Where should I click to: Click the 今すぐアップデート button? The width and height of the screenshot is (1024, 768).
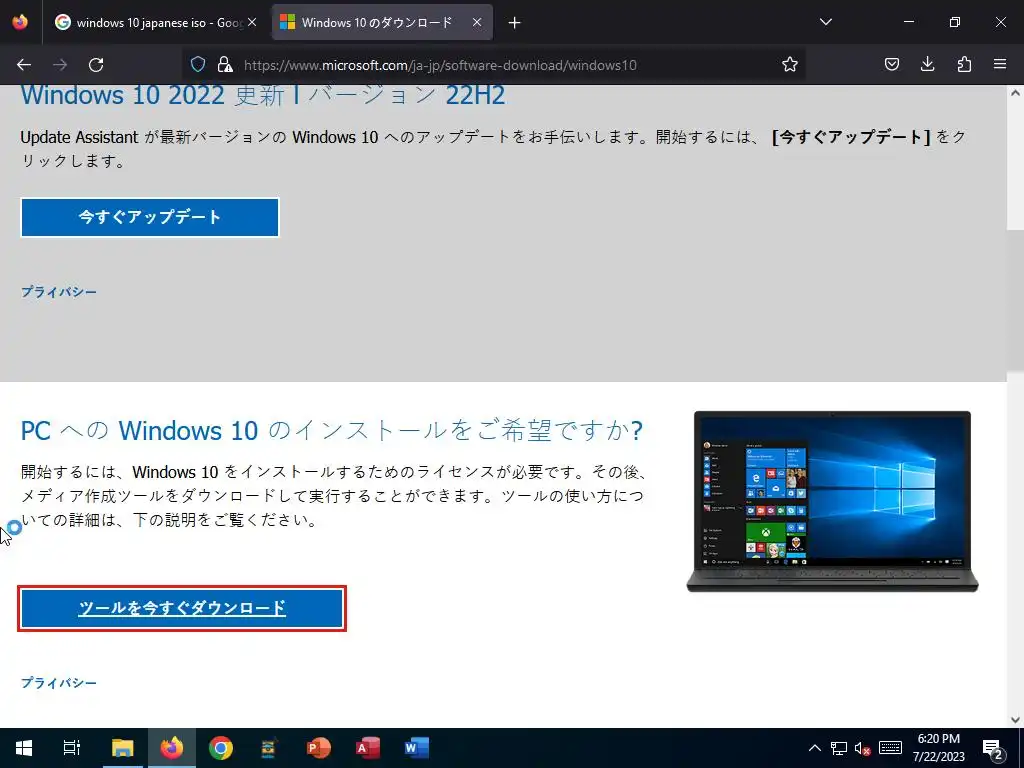click(150, 217)
